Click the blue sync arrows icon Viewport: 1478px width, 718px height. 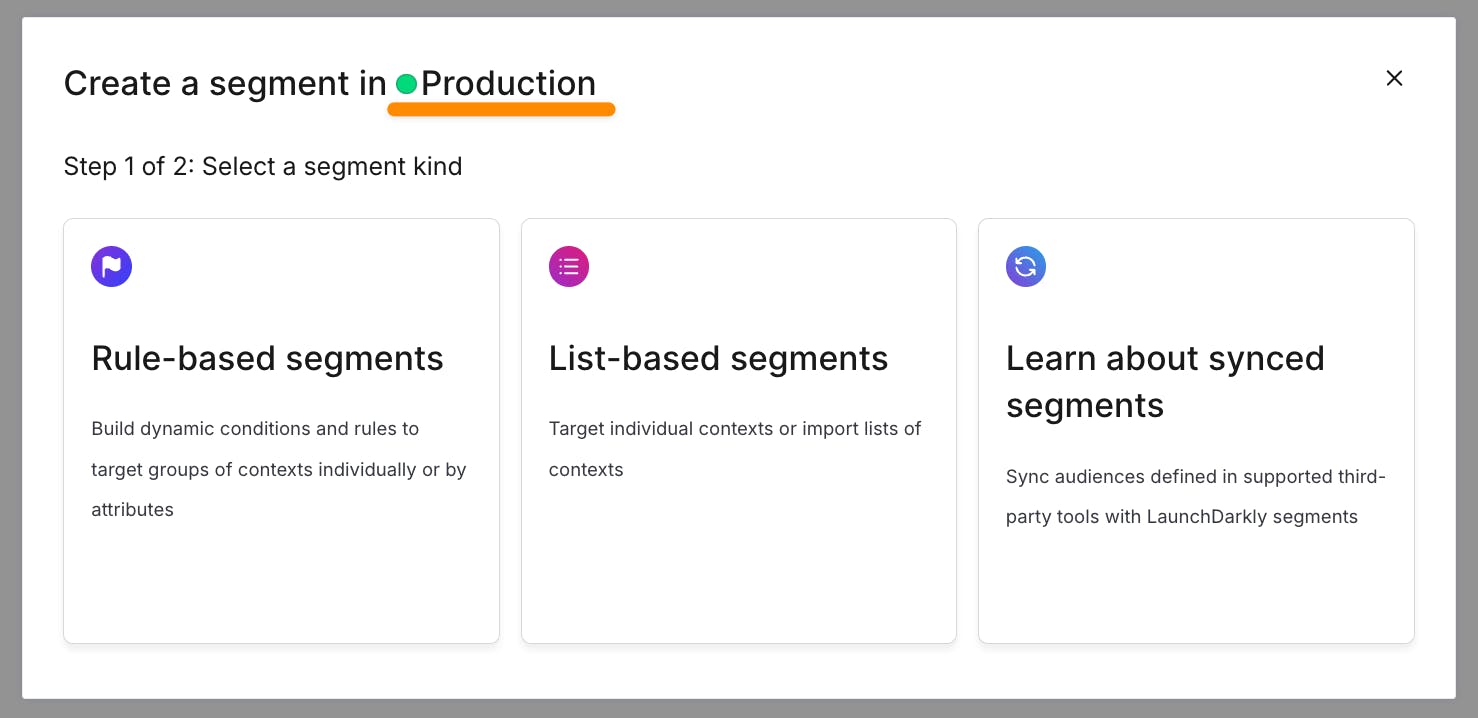click(1026, 267)
